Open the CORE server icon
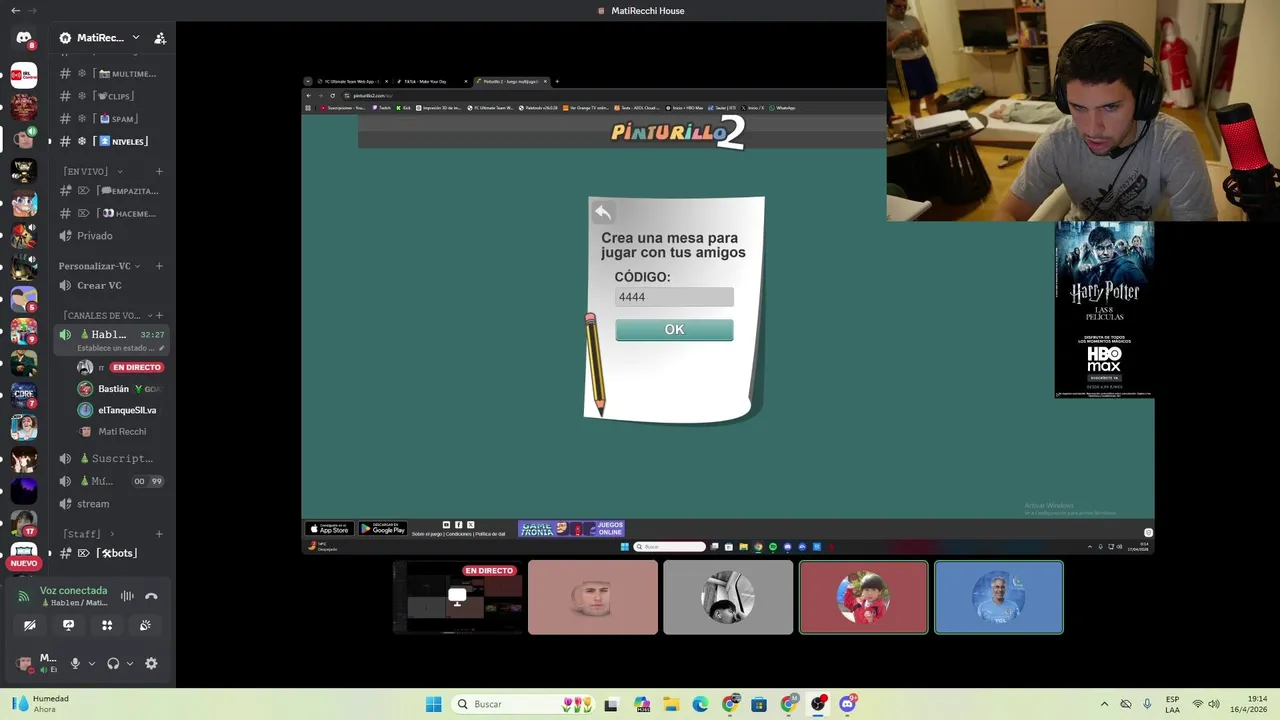The image size is (1280, 720). pos(24,394)
